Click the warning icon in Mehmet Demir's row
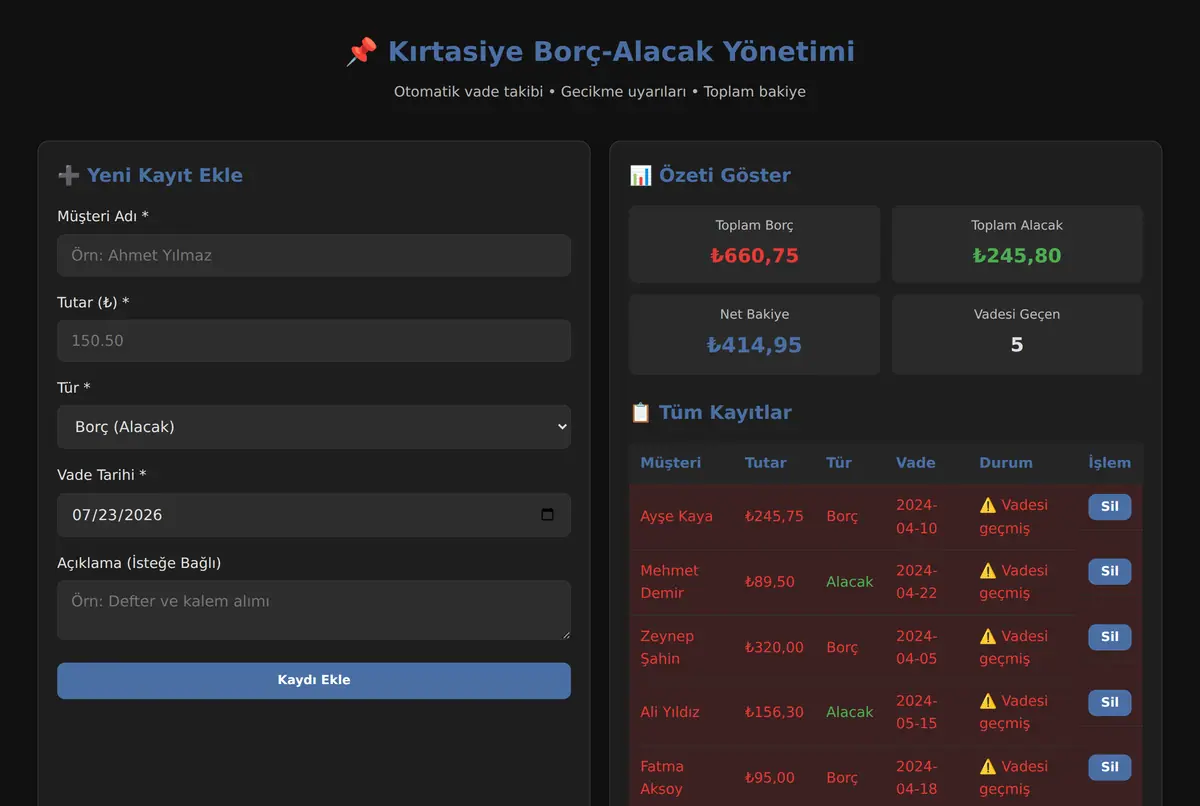 [x=988, y=570]
